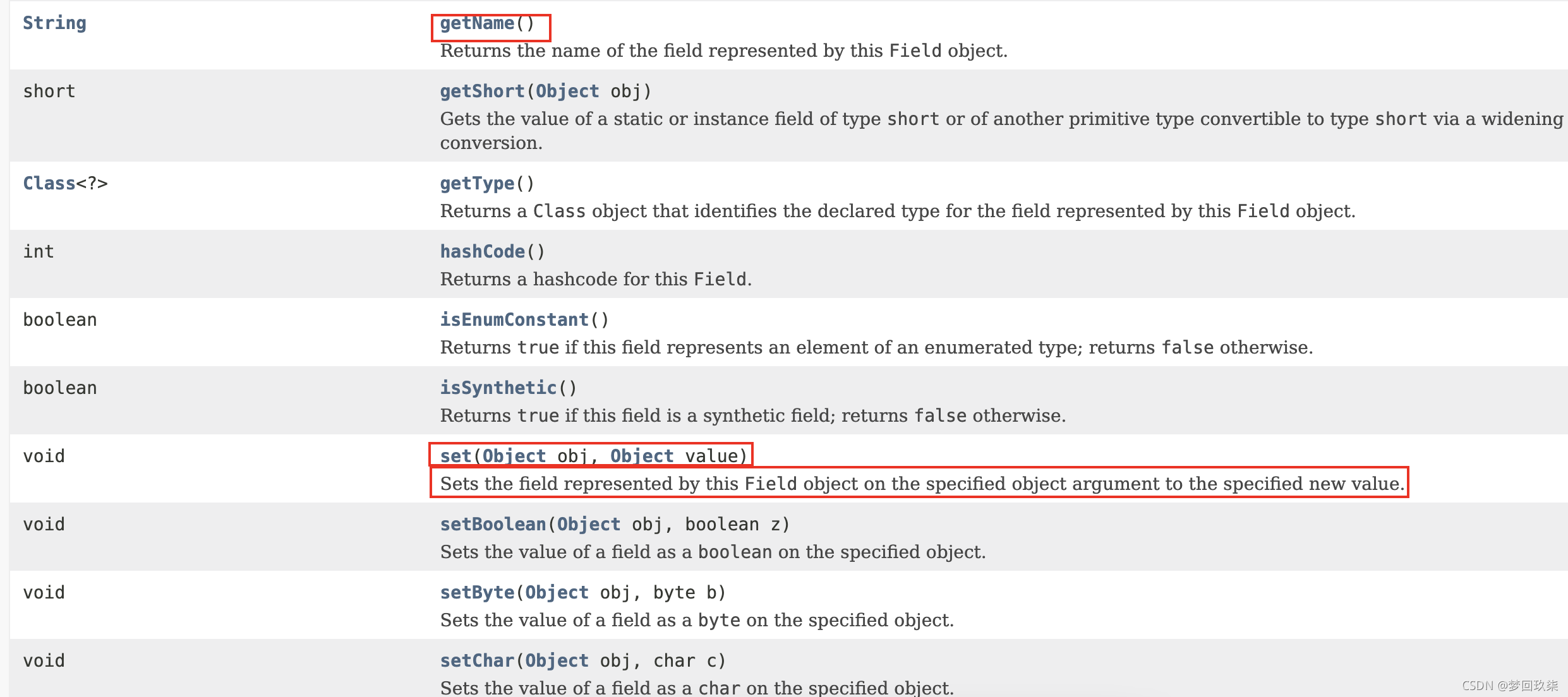Open the isSynthetic() method link
The height and width of the screenshot is (697, 1568).
click(498, 388)
